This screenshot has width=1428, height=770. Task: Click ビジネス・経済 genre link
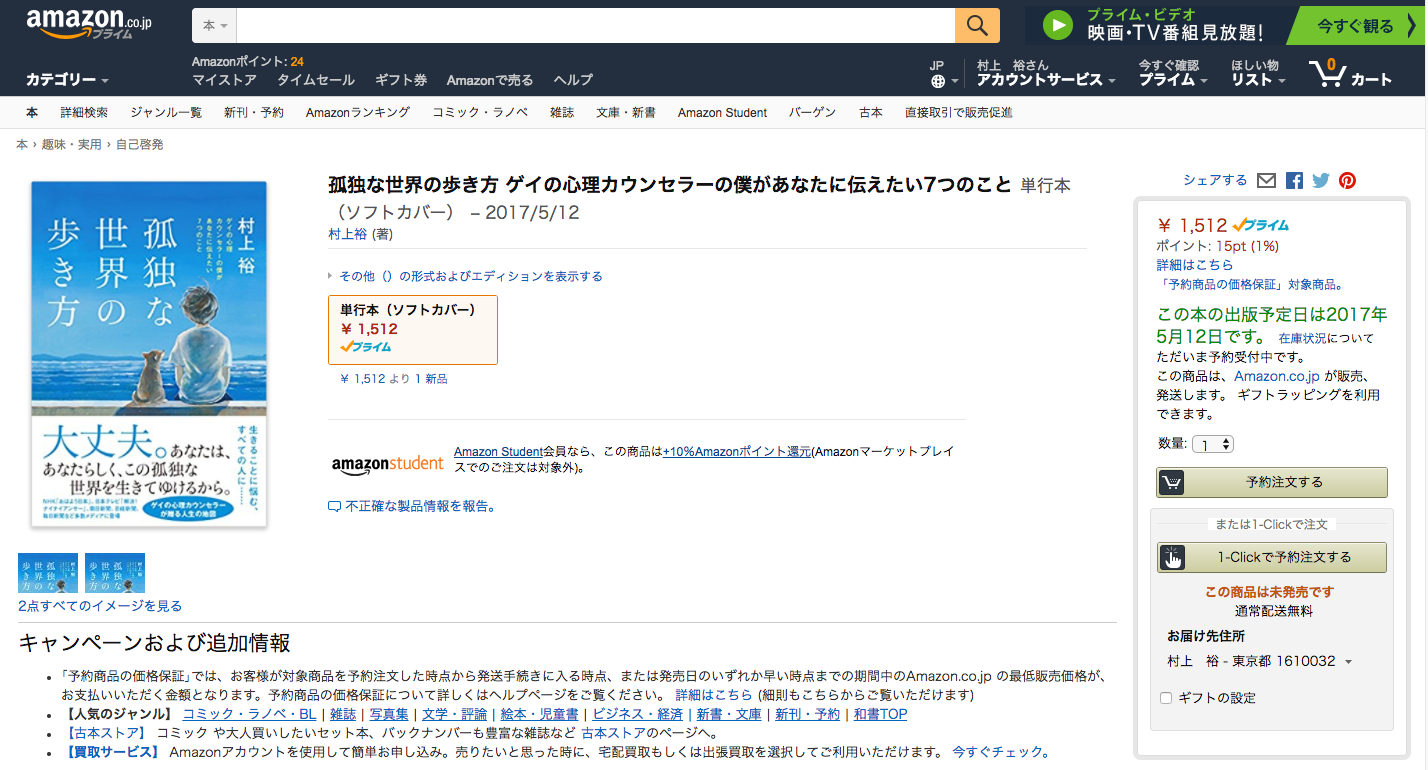(x=638, y=714)
